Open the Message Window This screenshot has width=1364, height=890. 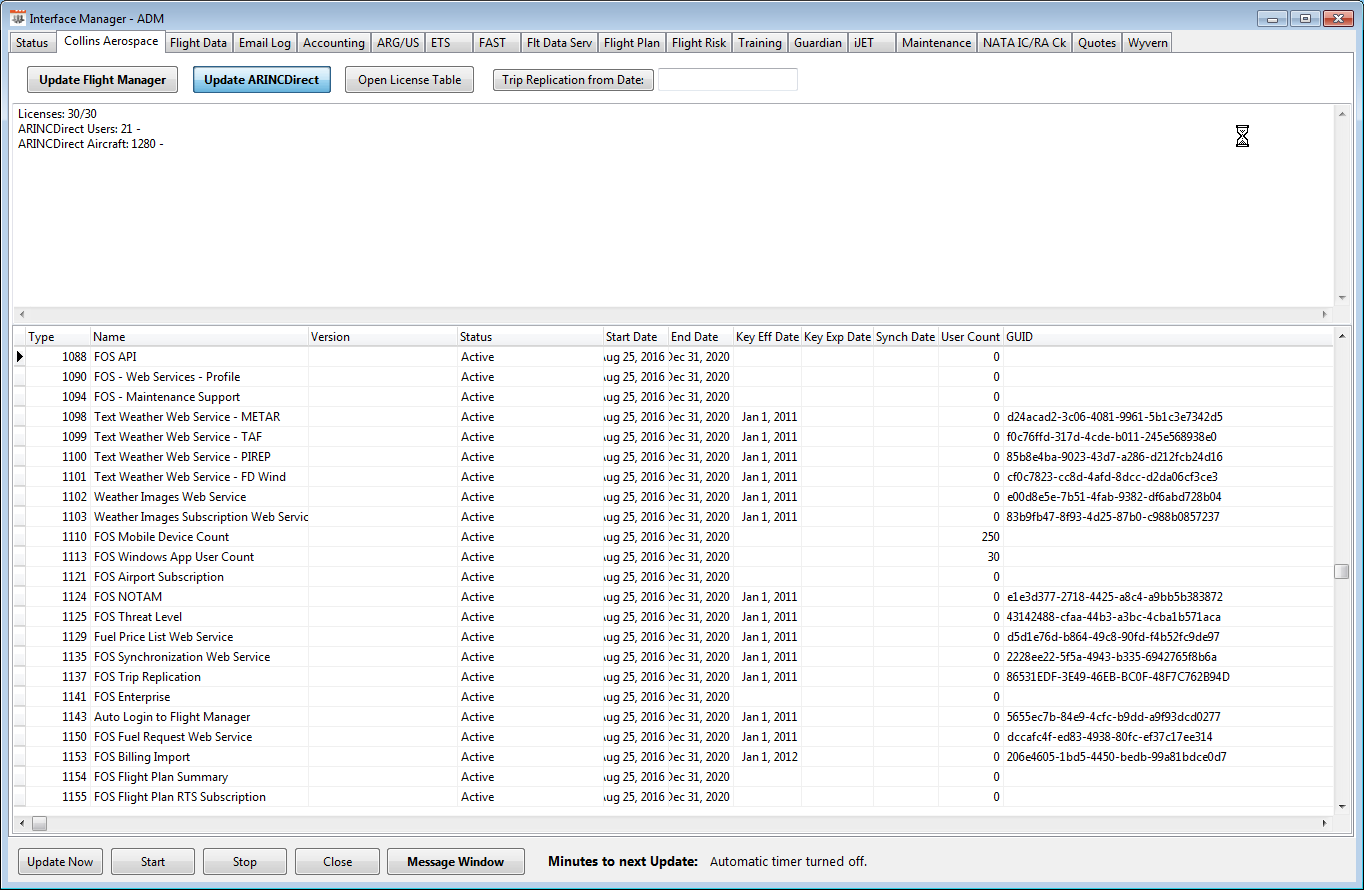456,862
